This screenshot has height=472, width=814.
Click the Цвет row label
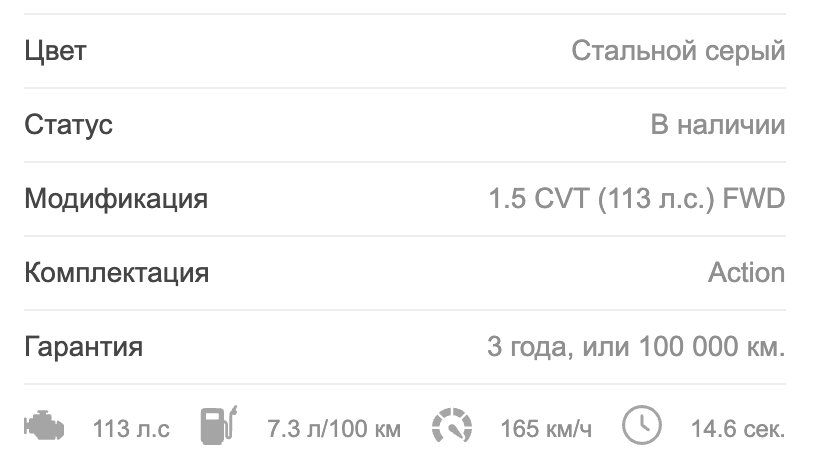[55, 51]
